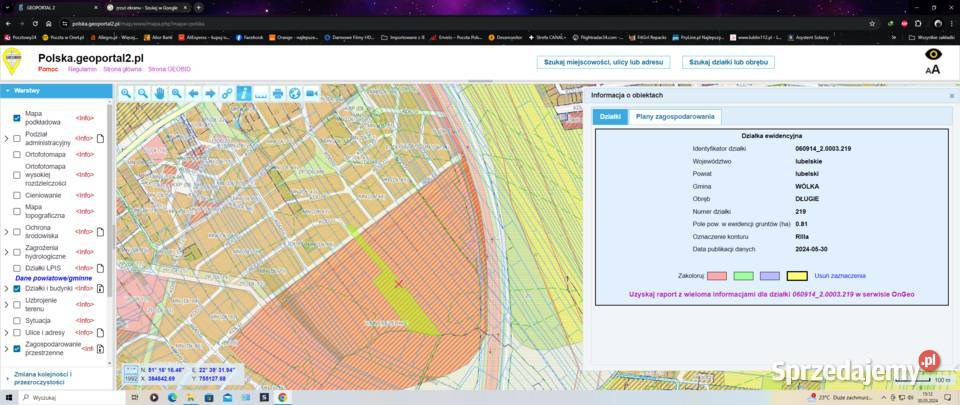Image resolution: width=960 pixels, height=405 pixels.
Task: Collapse the Warstwy panel header
Action: pyautogui.click(x=56, y=91)
